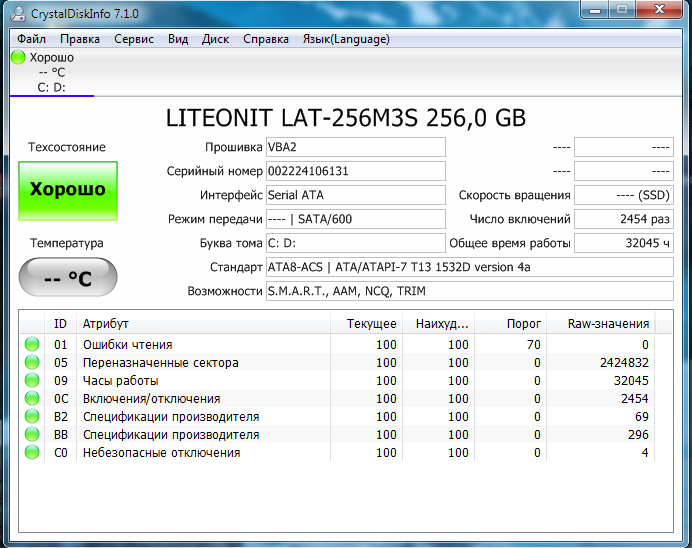Click the Прошивка field VBA2

(356, 147)
